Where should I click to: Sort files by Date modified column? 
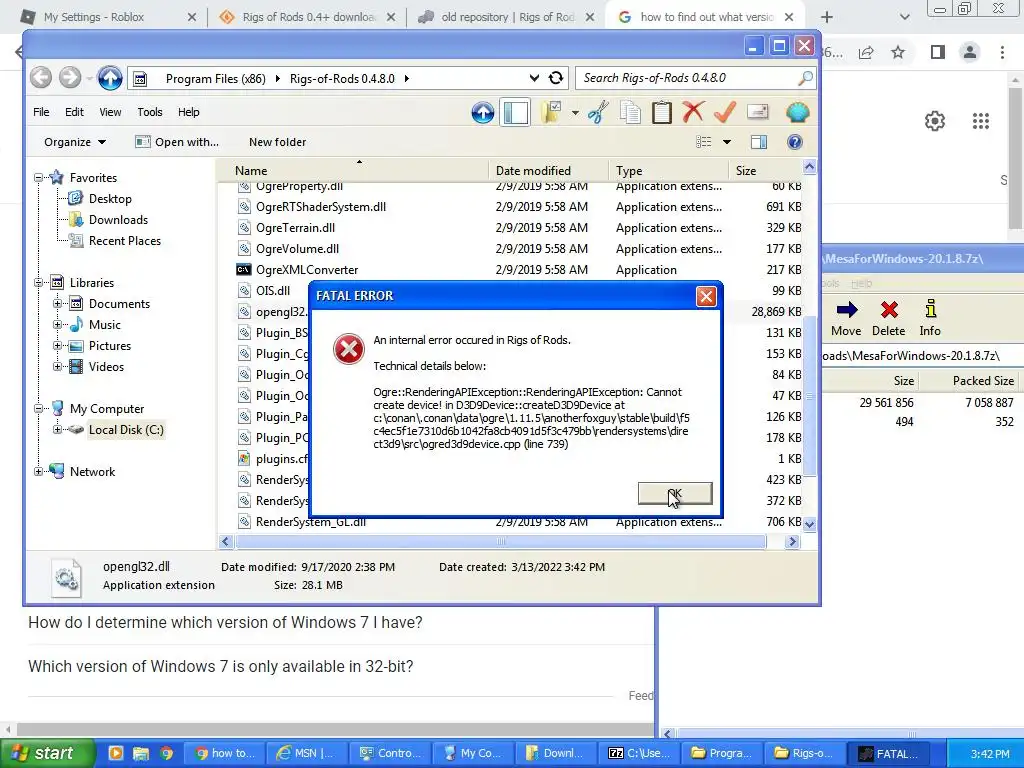(x=548, y=170)
